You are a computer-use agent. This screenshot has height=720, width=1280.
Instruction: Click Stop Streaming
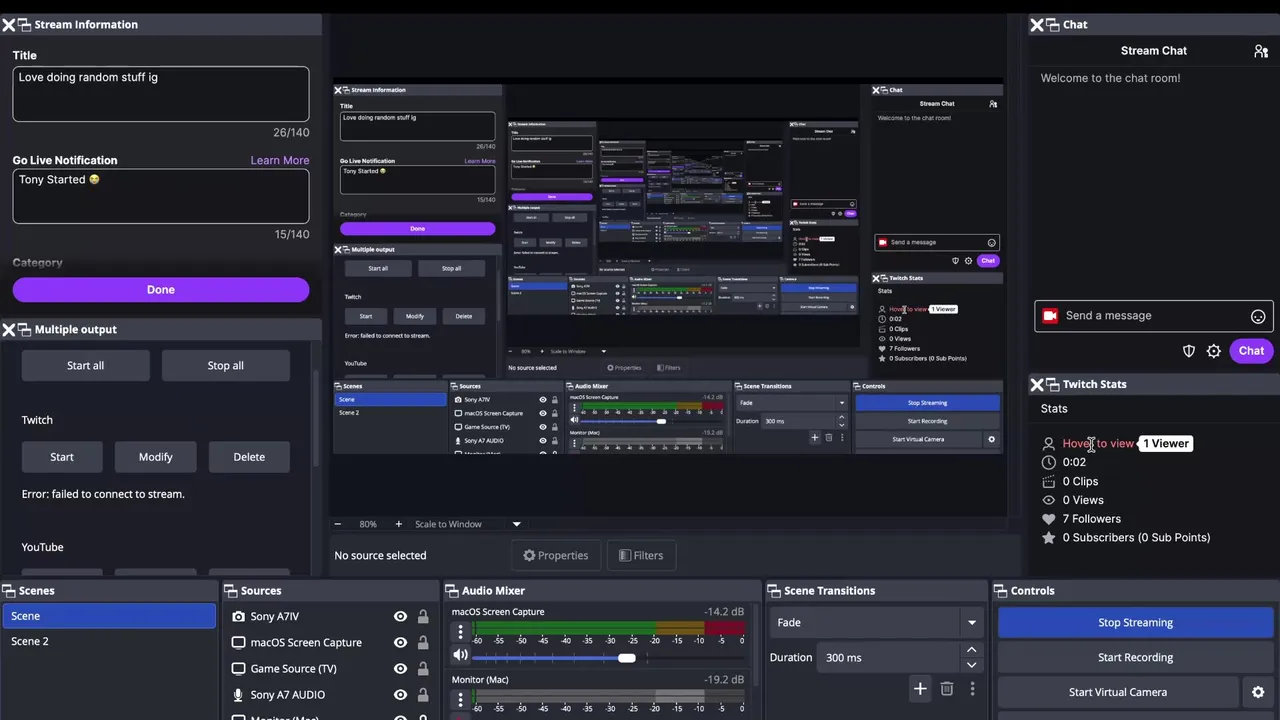click(1135, 623)
